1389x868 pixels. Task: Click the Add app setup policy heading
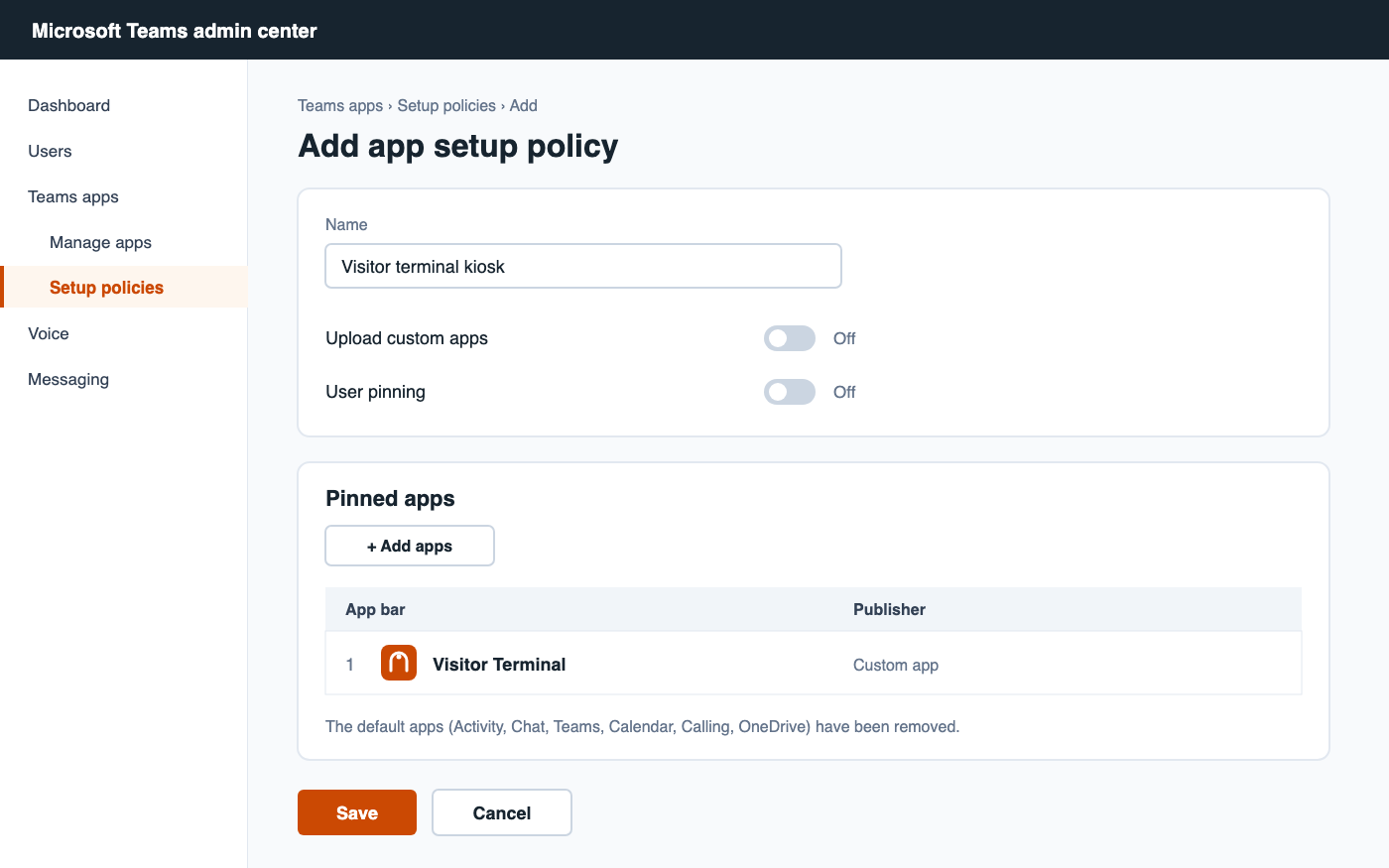pos(458,146)
